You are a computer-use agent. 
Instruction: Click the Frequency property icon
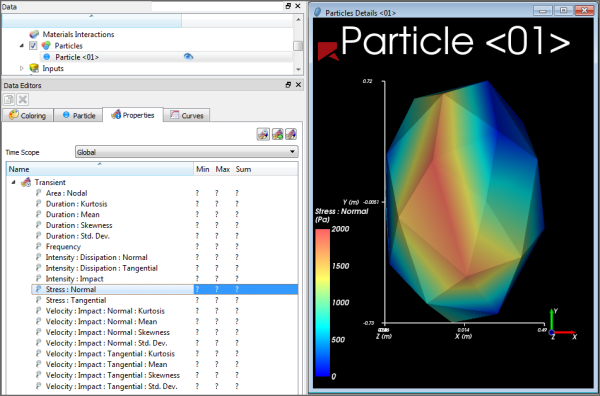coord(38,246)
